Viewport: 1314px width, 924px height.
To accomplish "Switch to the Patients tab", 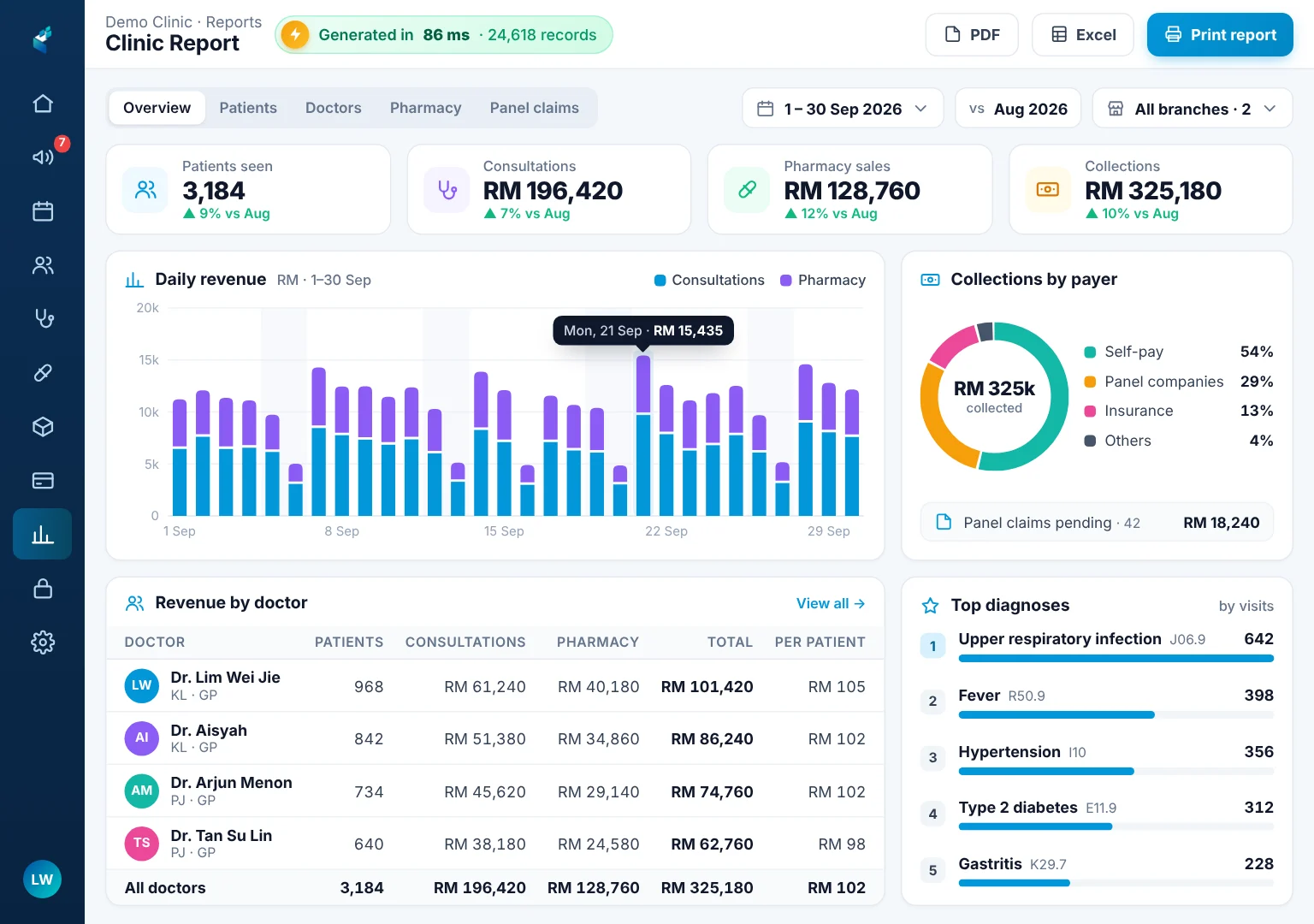I will click(248, 108).
